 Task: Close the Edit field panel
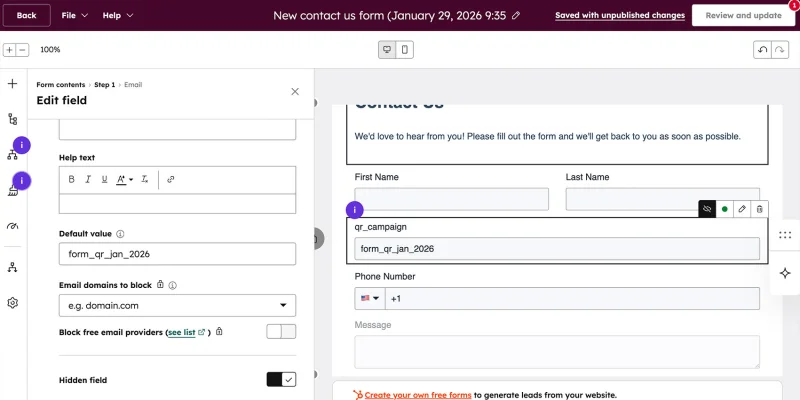click(x=295, y=92)
